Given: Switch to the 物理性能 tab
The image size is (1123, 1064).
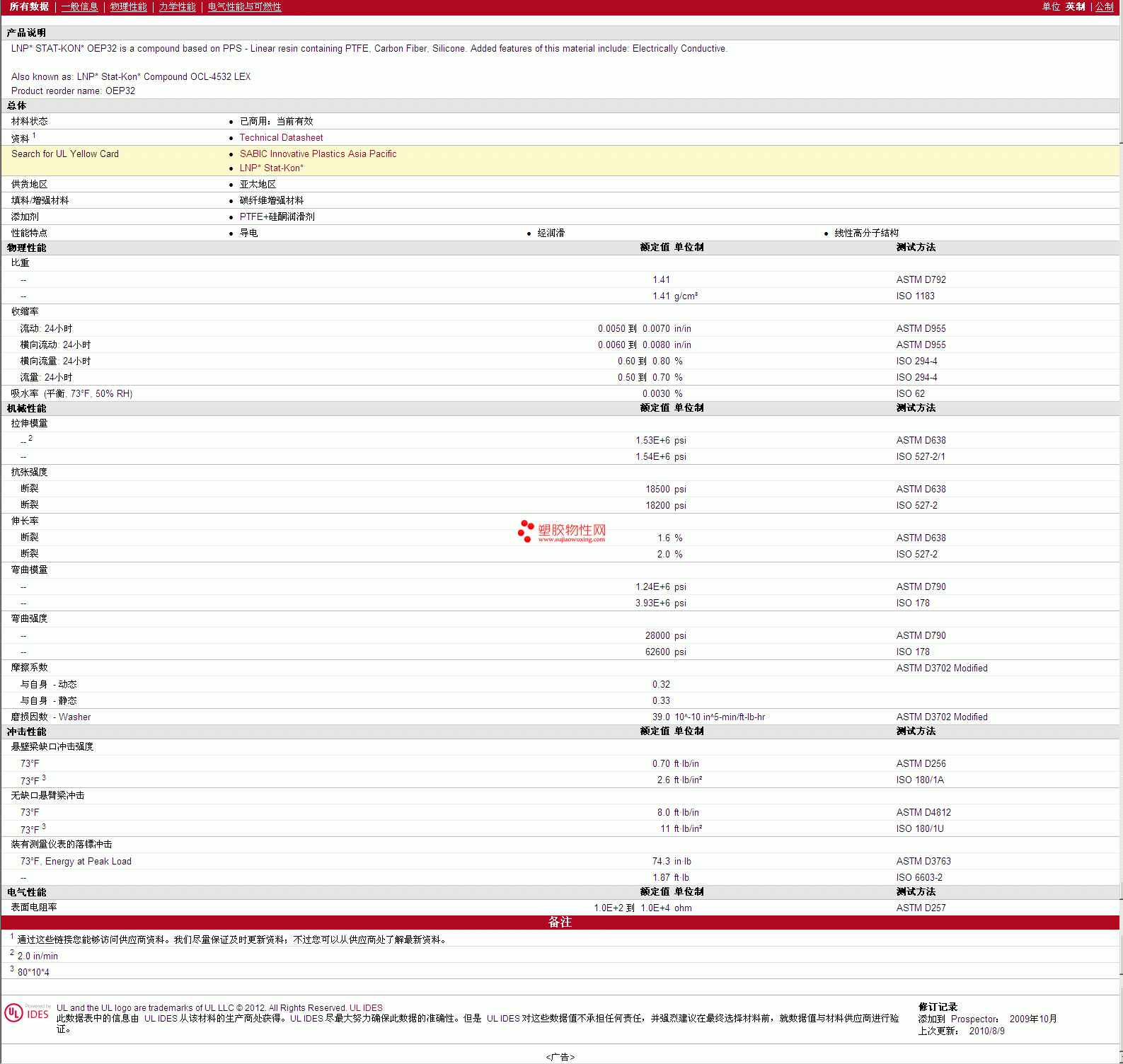Looking at the screenshot, I should [129, 7].
